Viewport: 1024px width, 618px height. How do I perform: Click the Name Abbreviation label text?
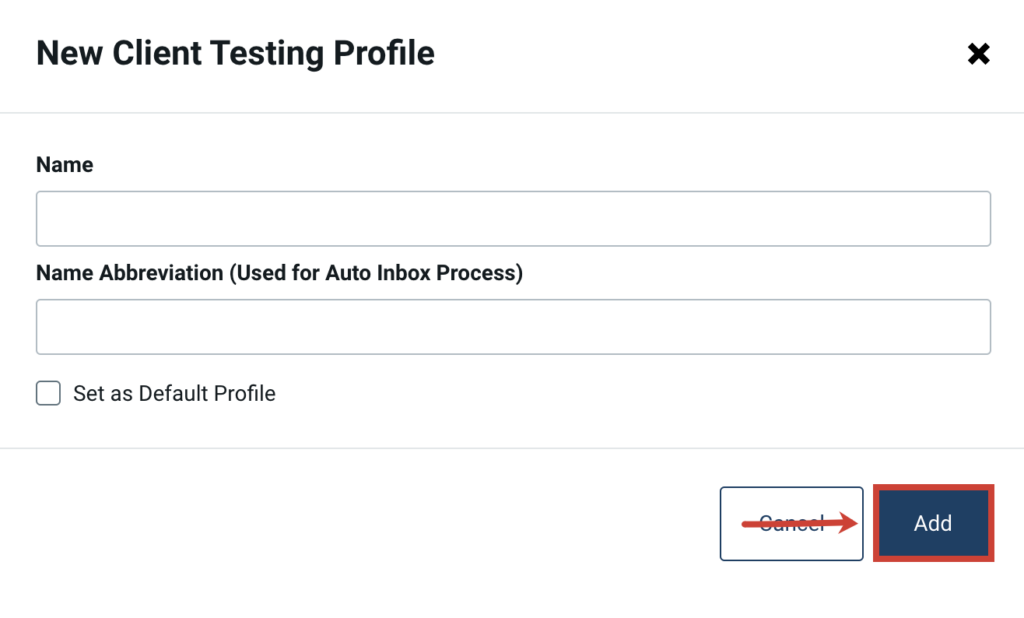coord(280,272)
